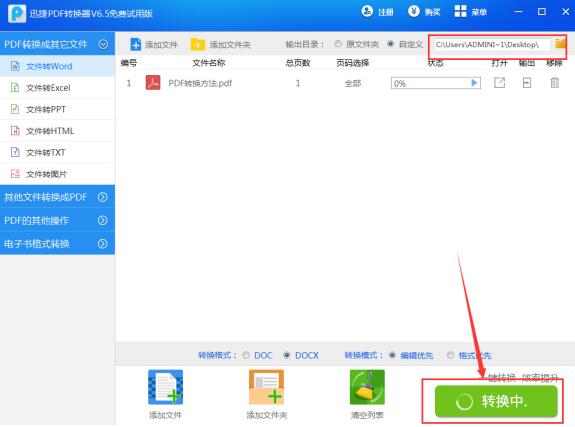Screen dimensions: 575x427
Task: Collapse the PDF转换成其它文件 section
Action: coord(103,44)
